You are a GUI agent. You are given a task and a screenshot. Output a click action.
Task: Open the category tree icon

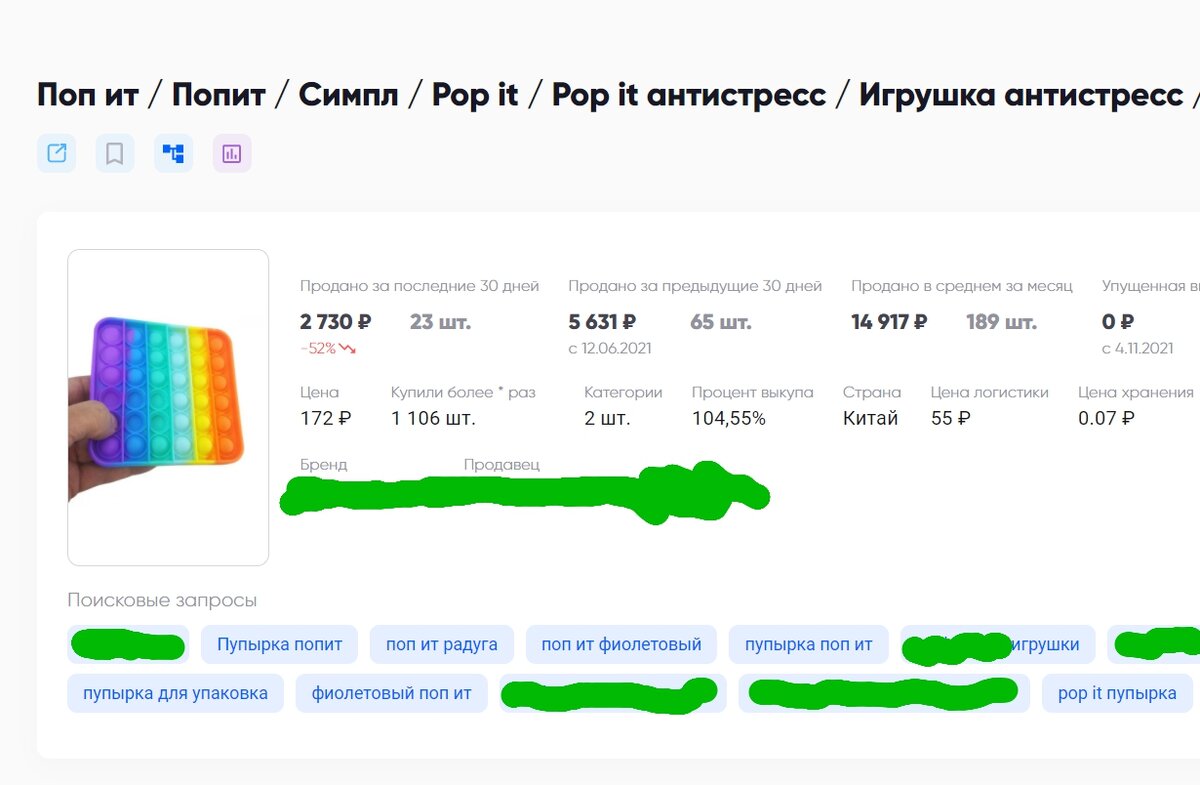point(173,154)
